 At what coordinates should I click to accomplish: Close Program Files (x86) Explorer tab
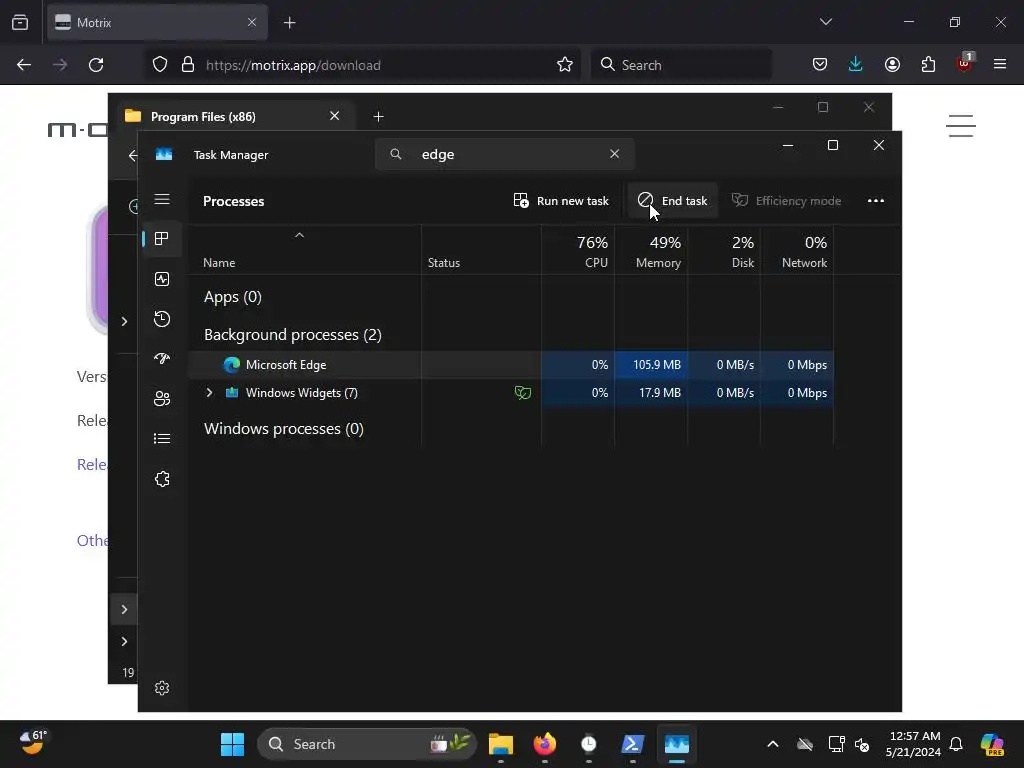pos(334,116)
